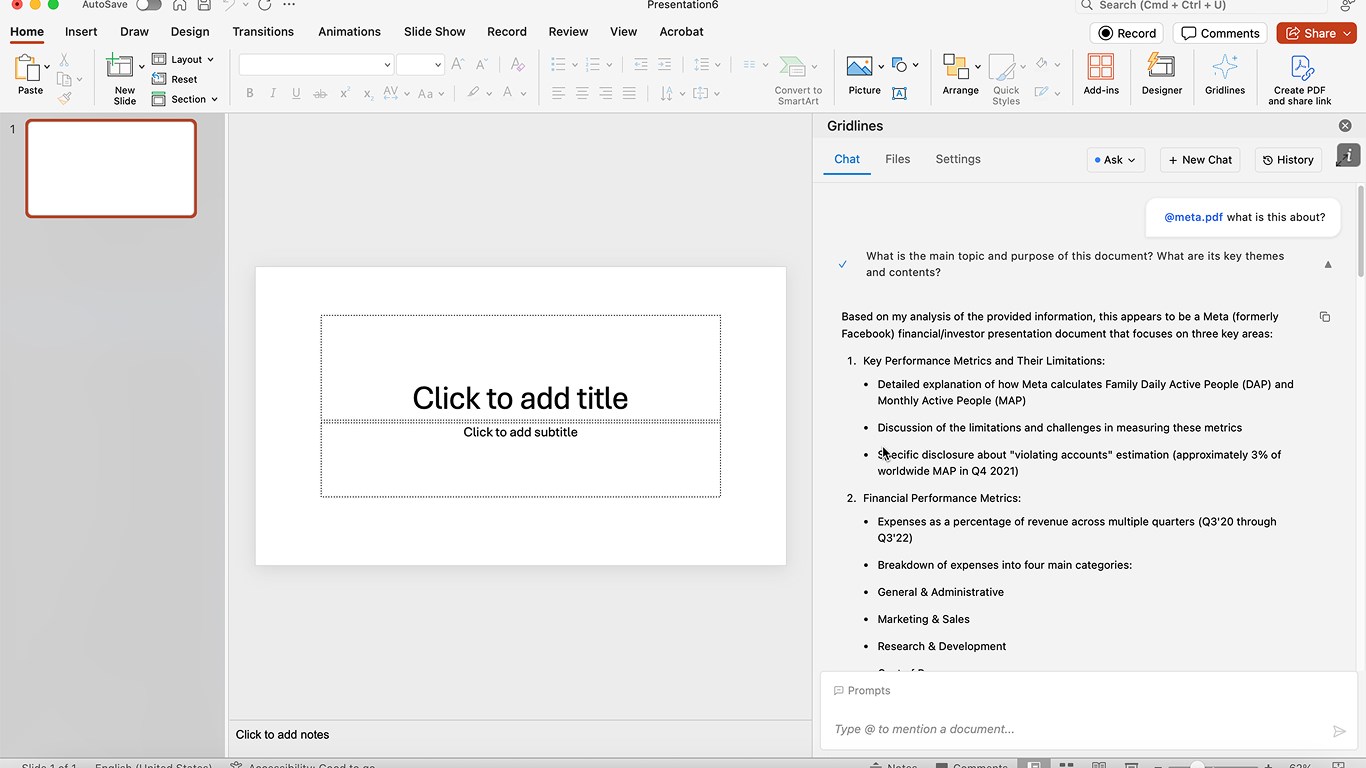Go to the Animations tab
This screenshot has height=768, width=1366.
pyautogui.click(x=349, y=32)
